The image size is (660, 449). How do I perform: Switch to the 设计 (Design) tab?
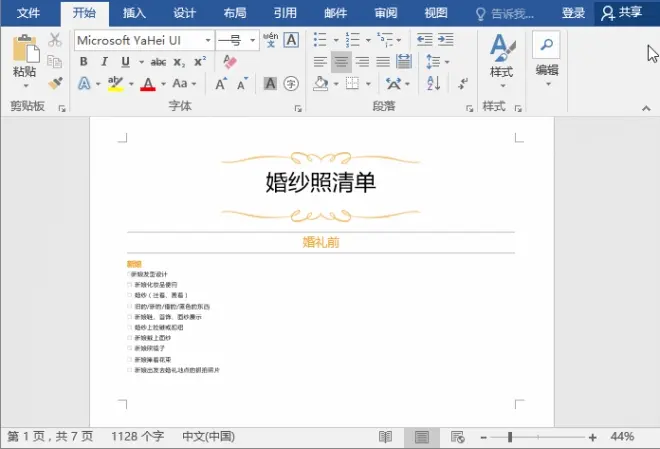[184, 13]
